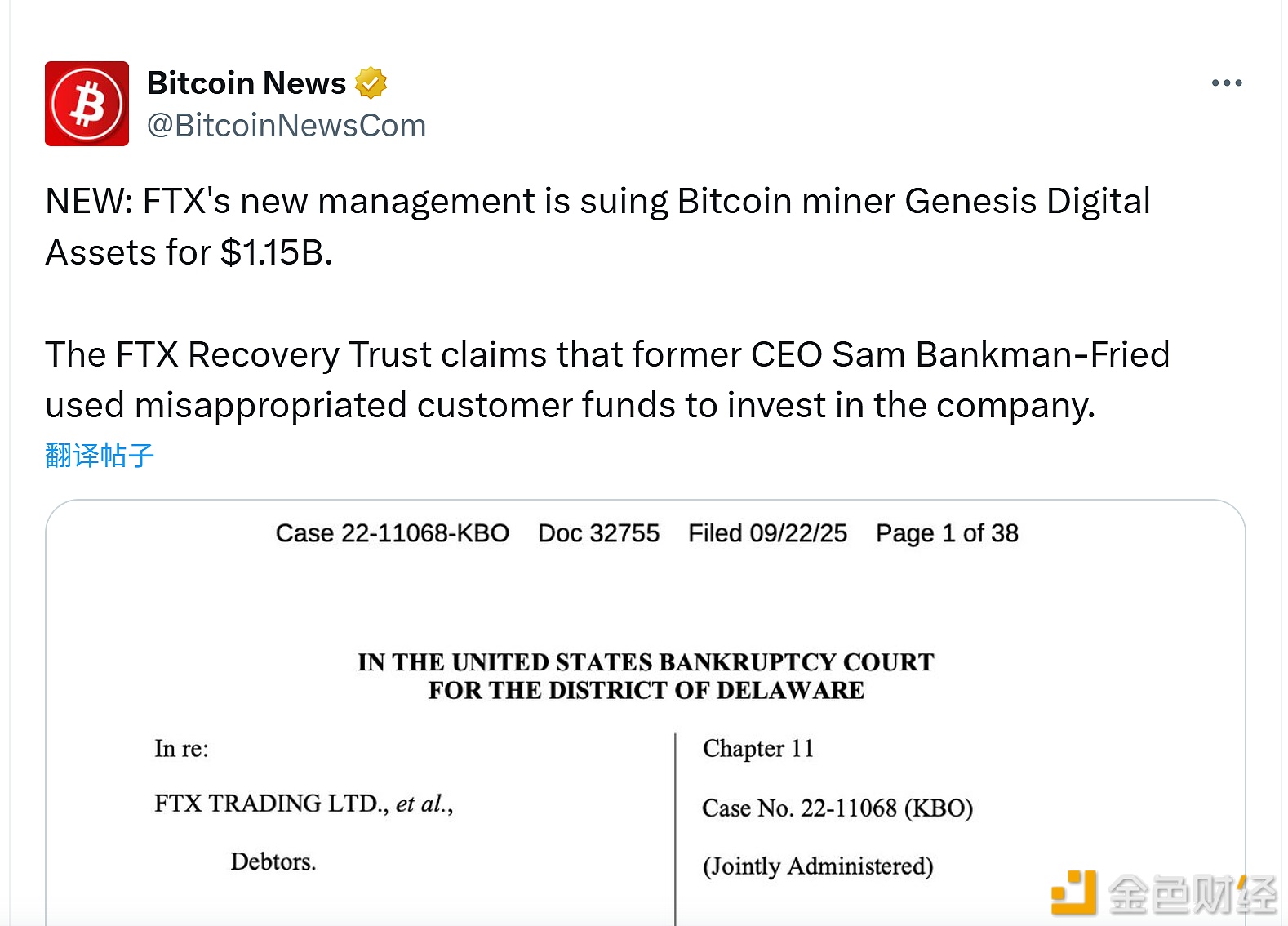The width and height of the screenshot is (1288, 926).
Task: Click the @BitcoinNewsCom handle
Action: coord(286,126)
